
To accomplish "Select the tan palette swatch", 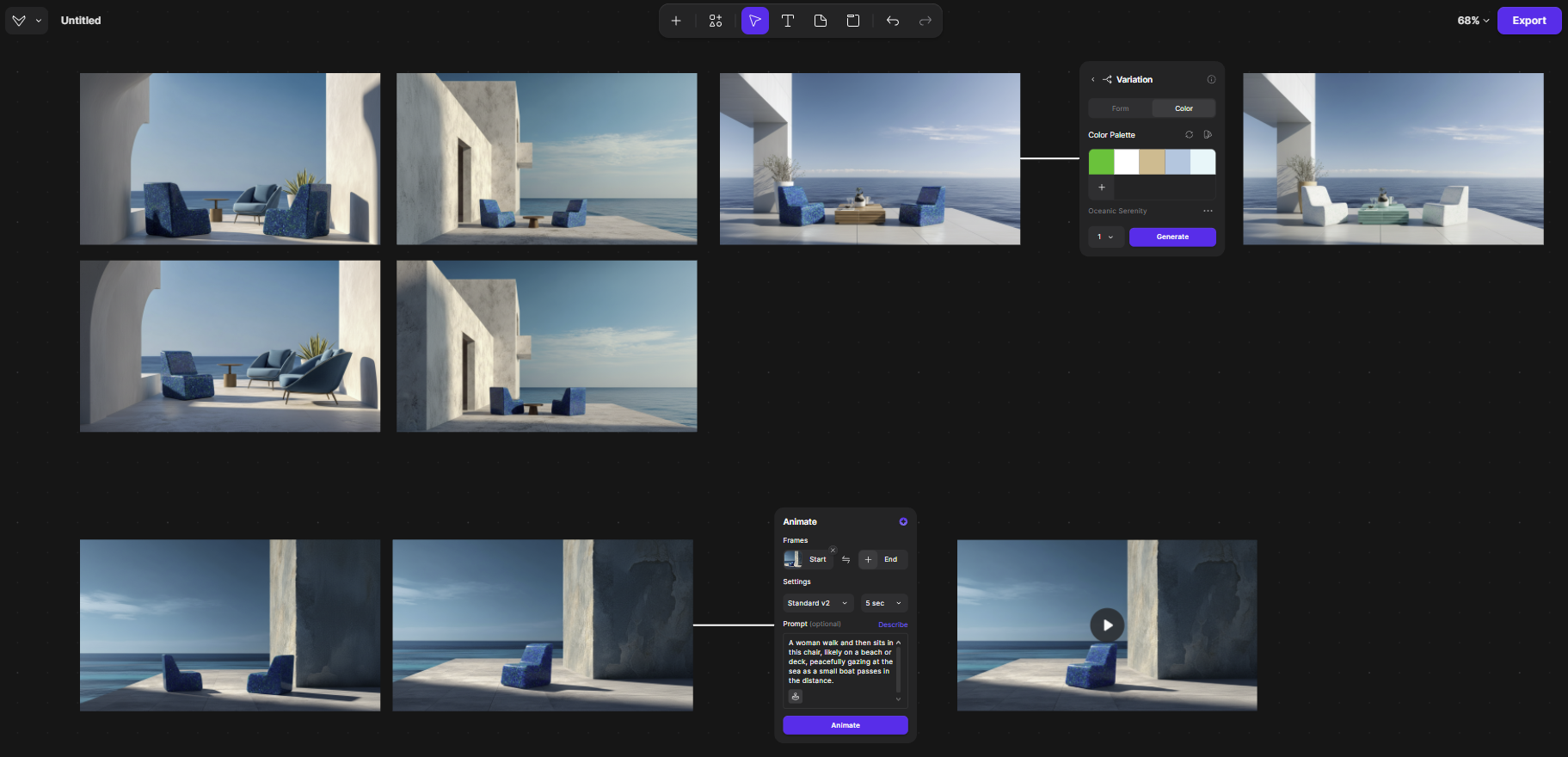I will click(x=1152, y=162).
